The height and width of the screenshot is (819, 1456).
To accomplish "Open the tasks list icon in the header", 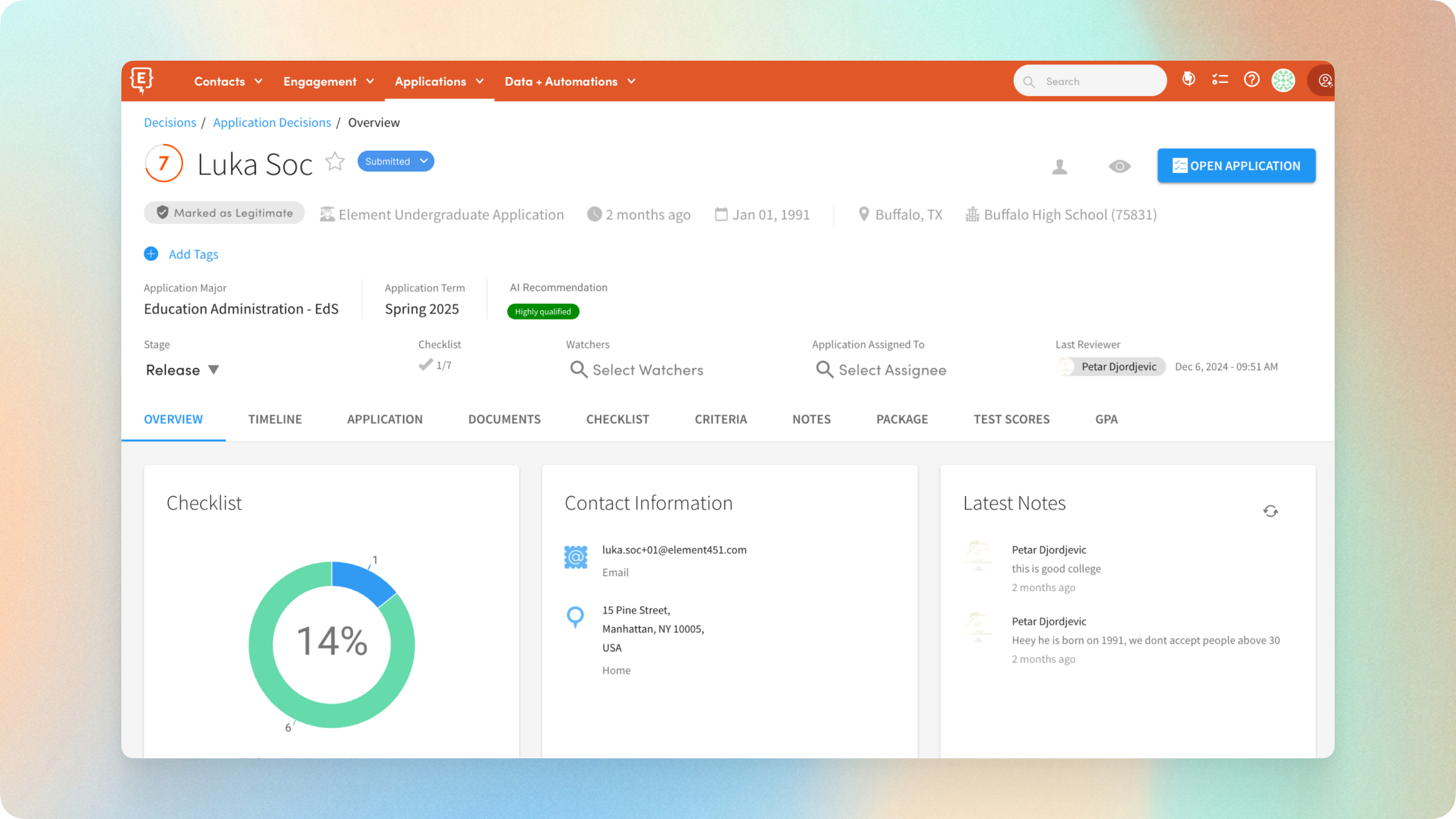I will [x=1220, y=80].
